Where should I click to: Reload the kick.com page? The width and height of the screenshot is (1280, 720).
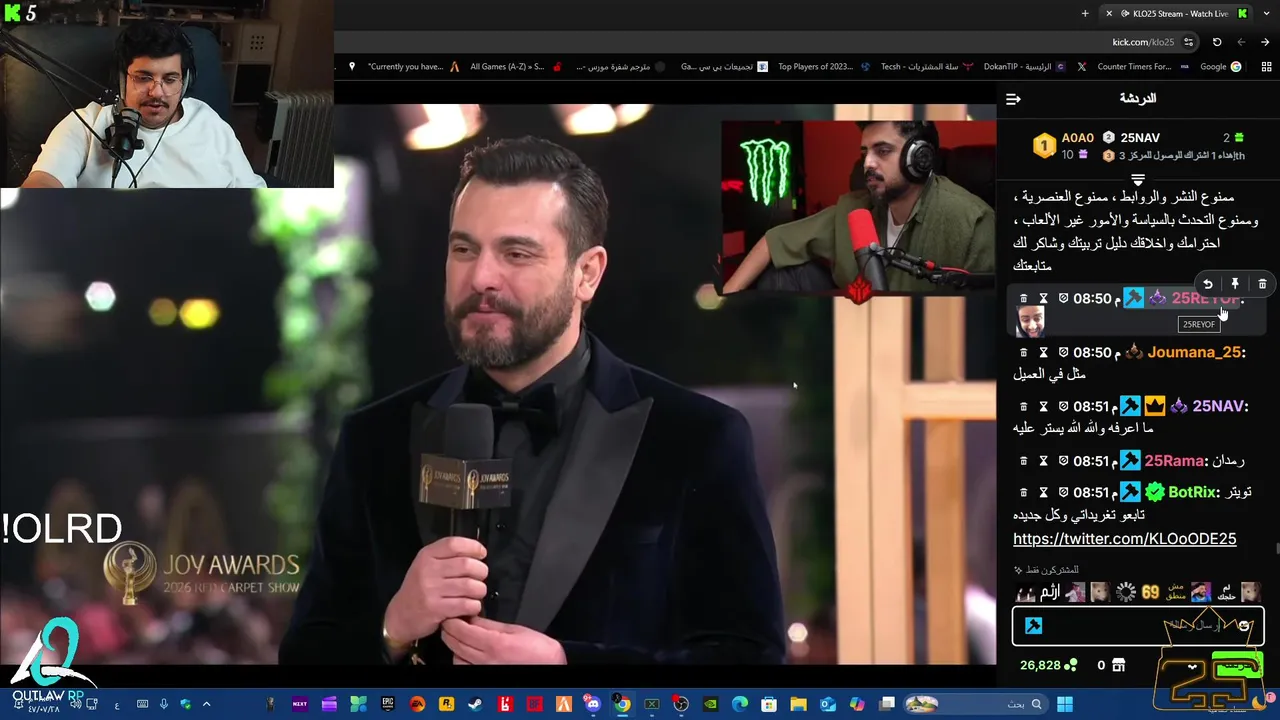point(1217,42)
